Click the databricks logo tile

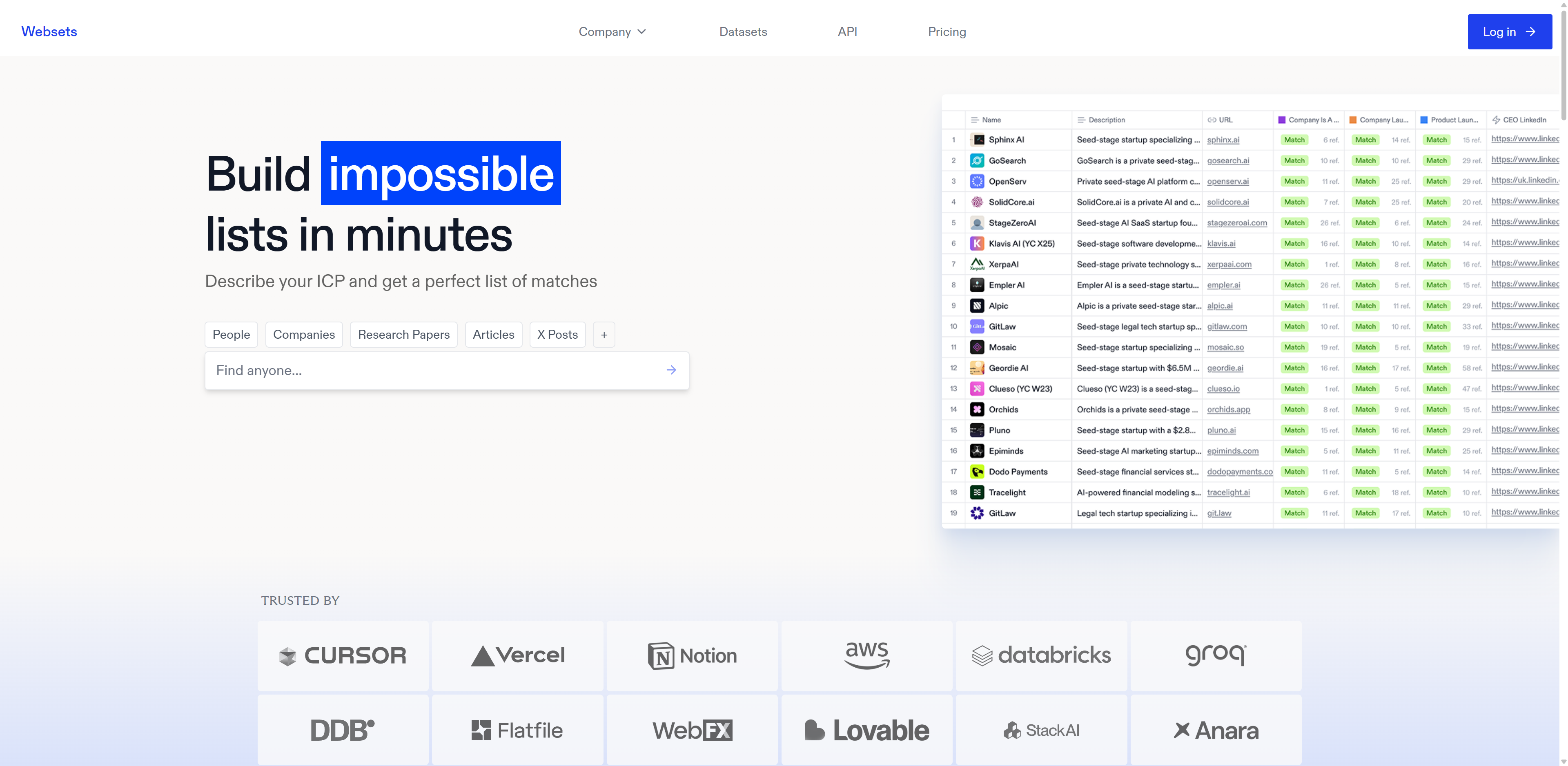[x=1041, y=655]
